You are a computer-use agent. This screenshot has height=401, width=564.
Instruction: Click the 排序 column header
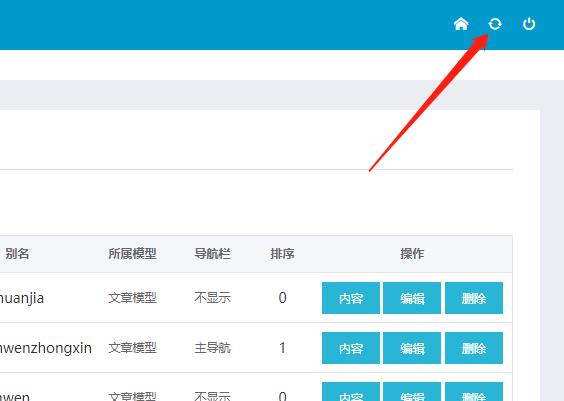tap(282, 254)
